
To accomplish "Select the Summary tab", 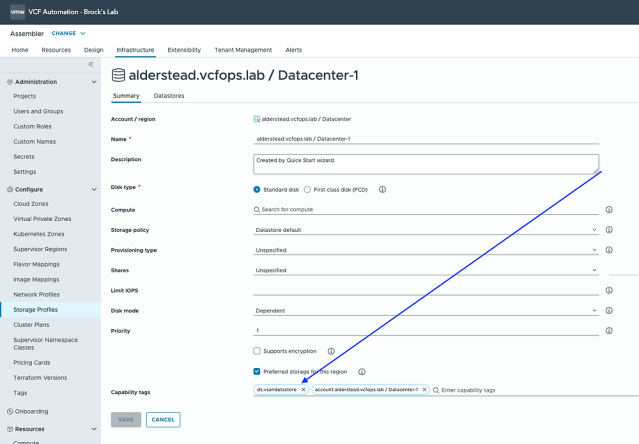I will 126,96.
